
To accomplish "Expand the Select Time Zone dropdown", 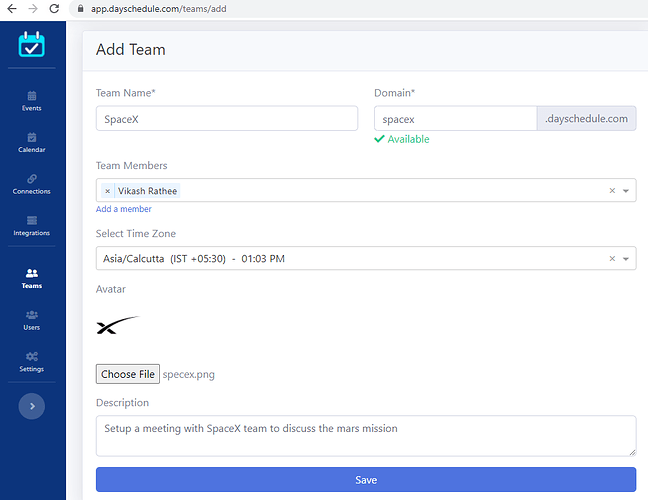I will click(x=626, y=259).
